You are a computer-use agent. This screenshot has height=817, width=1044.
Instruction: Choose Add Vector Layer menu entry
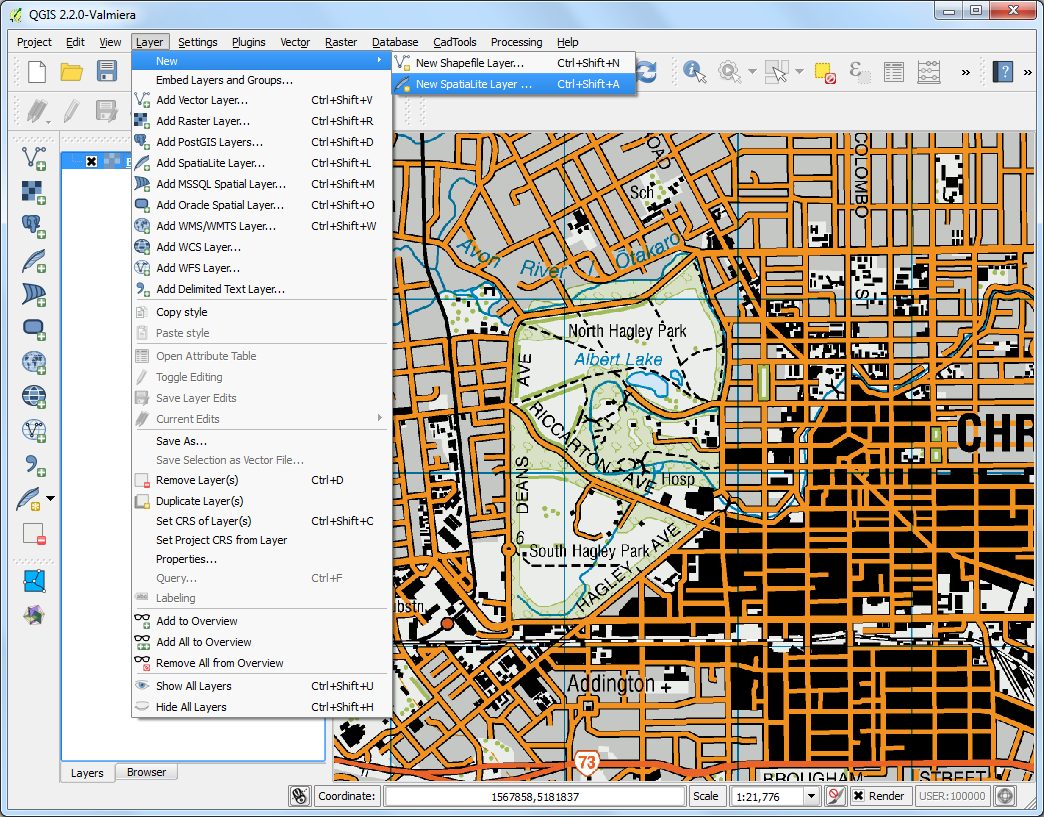point(261,100)
